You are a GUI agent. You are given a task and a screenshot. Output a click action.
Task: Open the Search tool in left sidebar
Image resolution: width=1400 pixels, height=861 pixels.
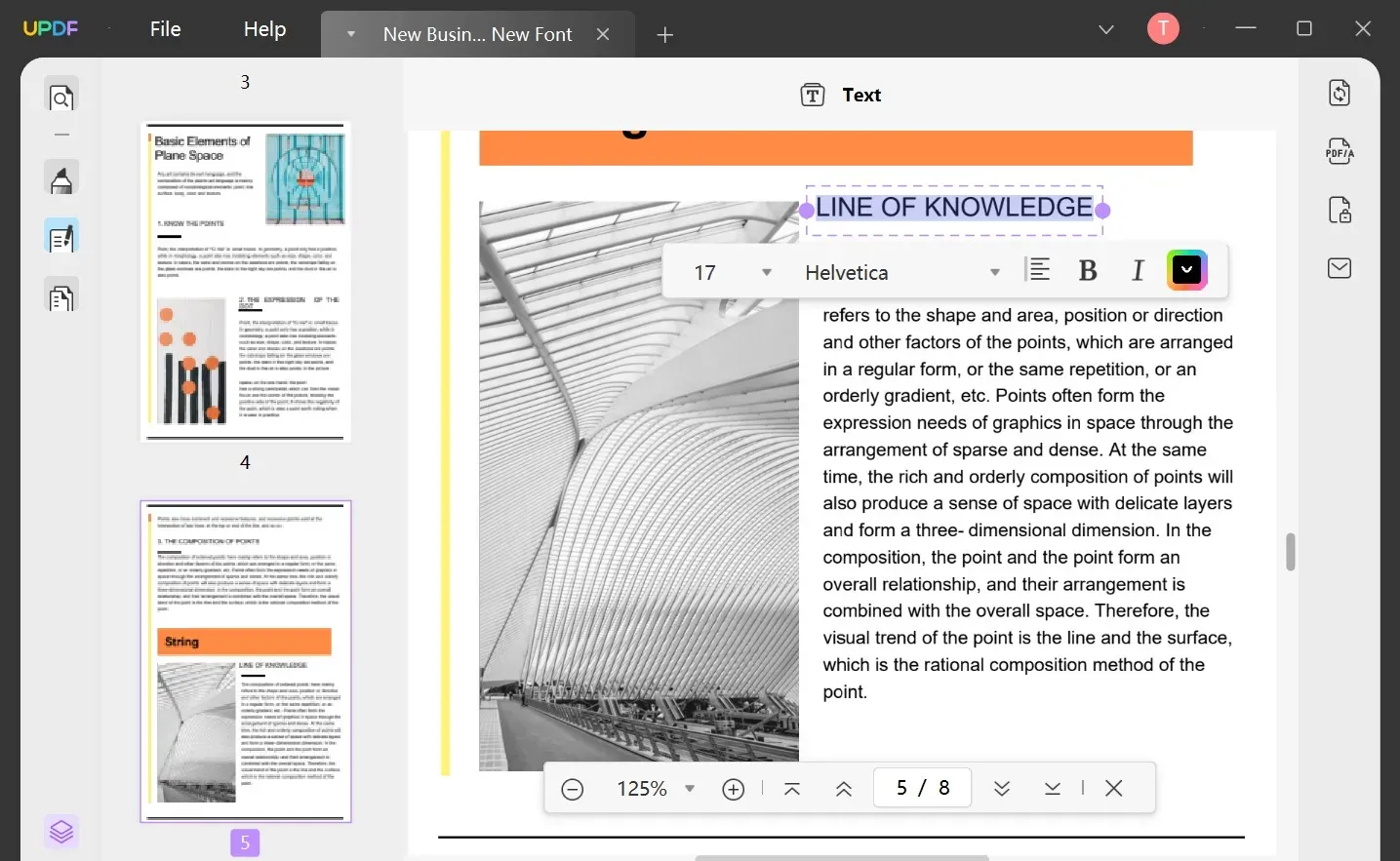pyautogui.click(x=62, y=98)
